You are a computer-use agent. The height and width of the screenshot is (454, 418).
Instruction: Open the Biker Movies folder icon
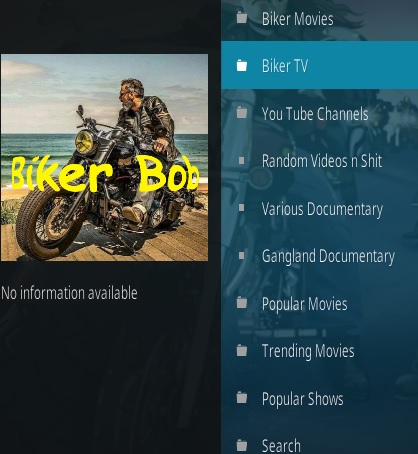pyautogui.click(x=242, y=18)
